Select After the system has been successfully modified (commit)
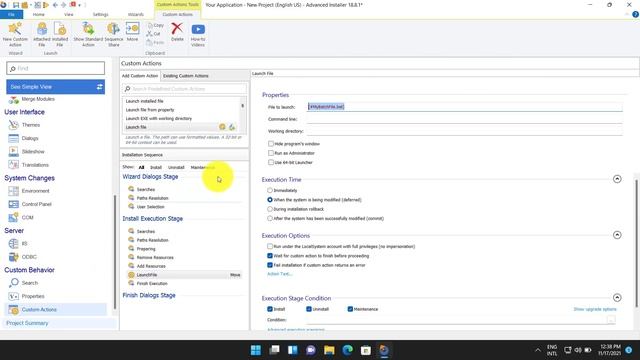The image size is (640, 360). pyautogui.click(x=270, y=218)
